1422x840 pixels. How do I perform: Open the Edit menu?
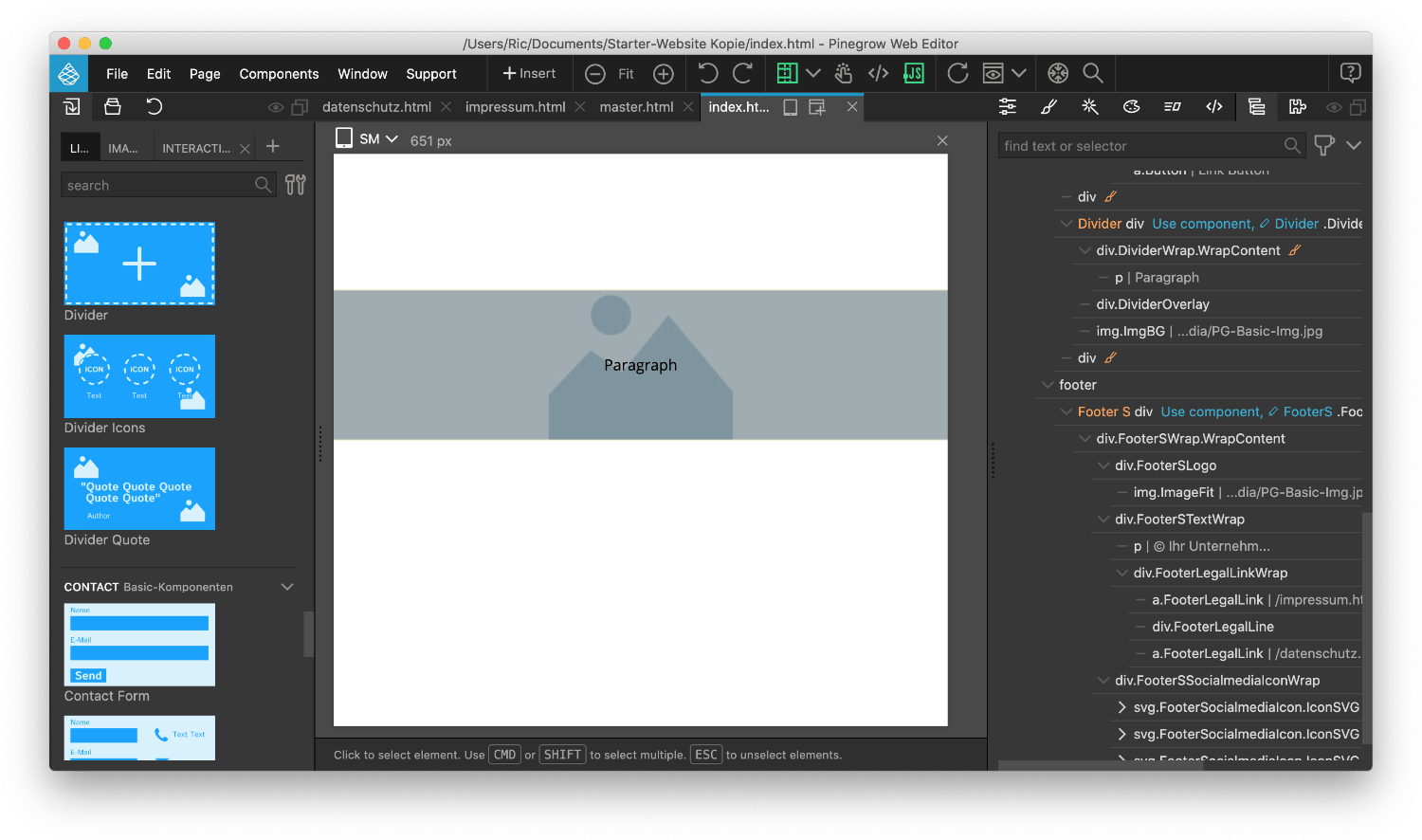pyautogui.click(x=158, y=74)
